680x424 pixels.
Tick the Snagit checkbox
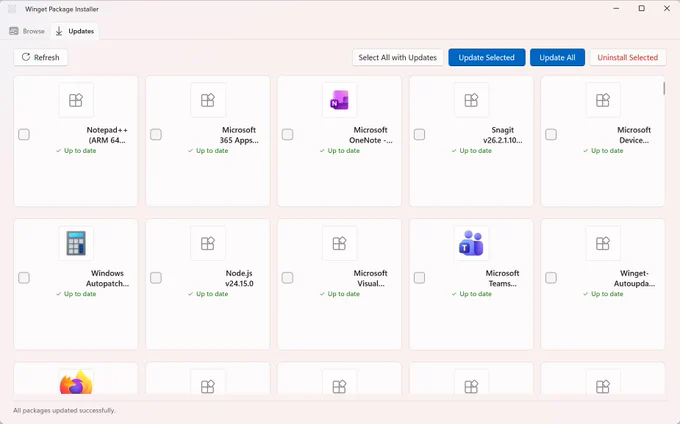point(419,134)
